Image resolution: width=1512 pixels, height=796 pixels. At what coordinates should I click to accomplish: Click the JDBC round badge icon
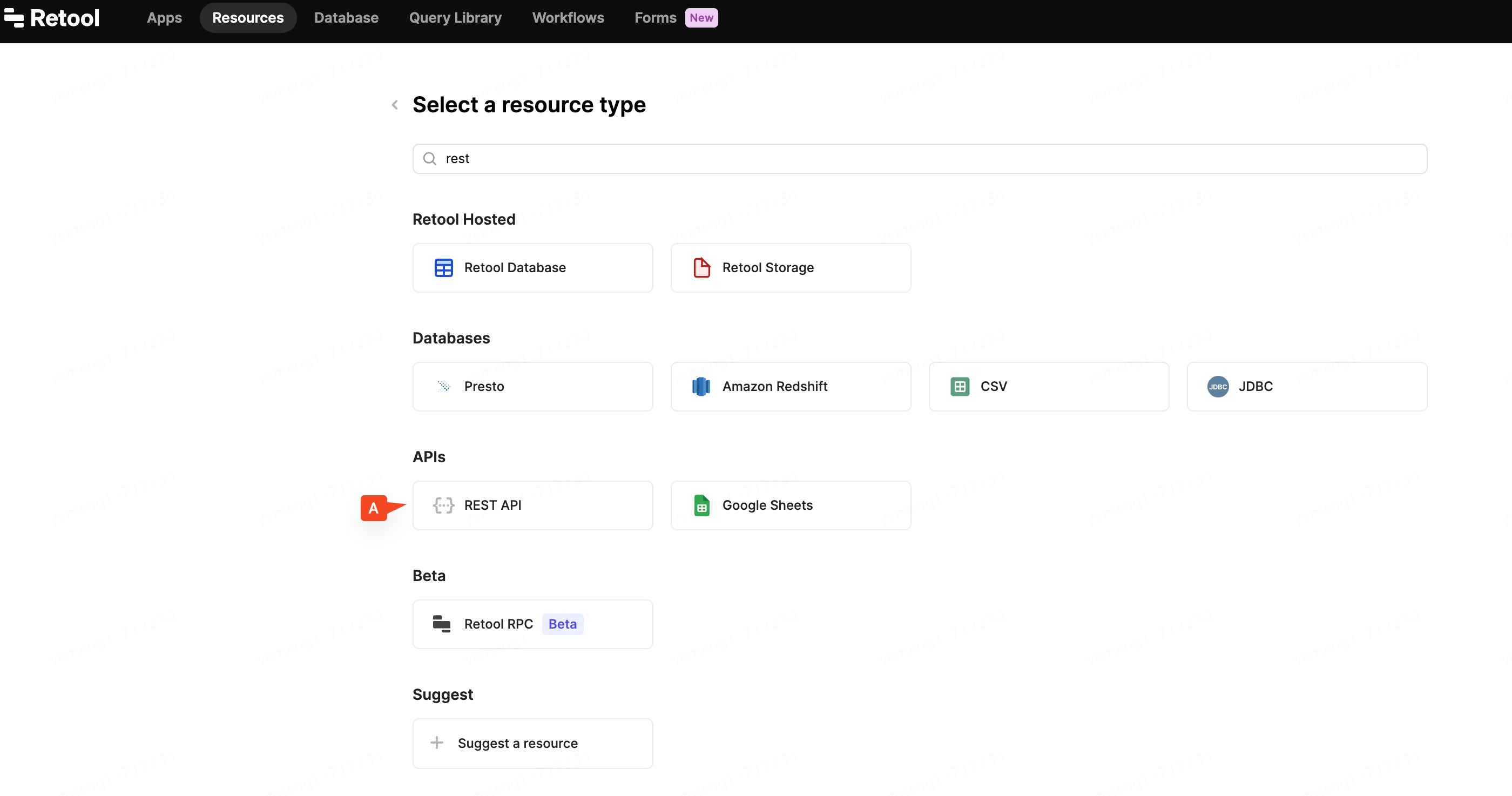(1218, 386)
